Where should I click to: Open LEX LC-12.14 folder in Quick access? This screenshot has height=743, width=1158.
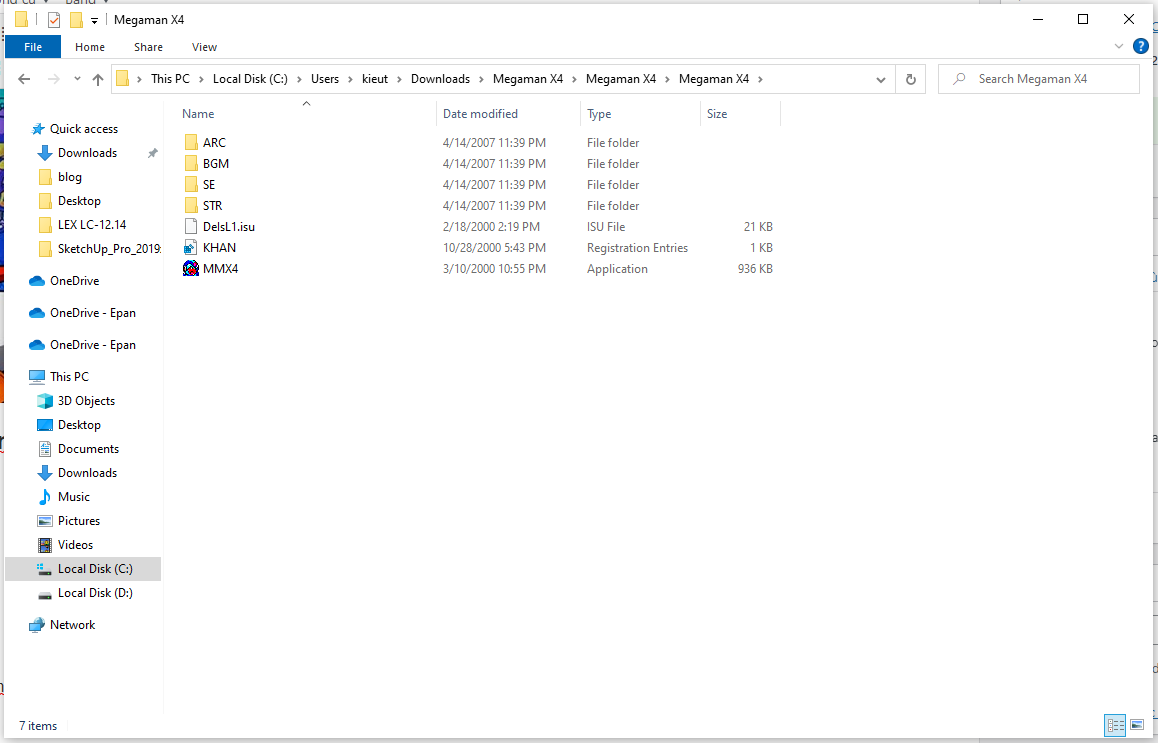click(x=82, y=225)
